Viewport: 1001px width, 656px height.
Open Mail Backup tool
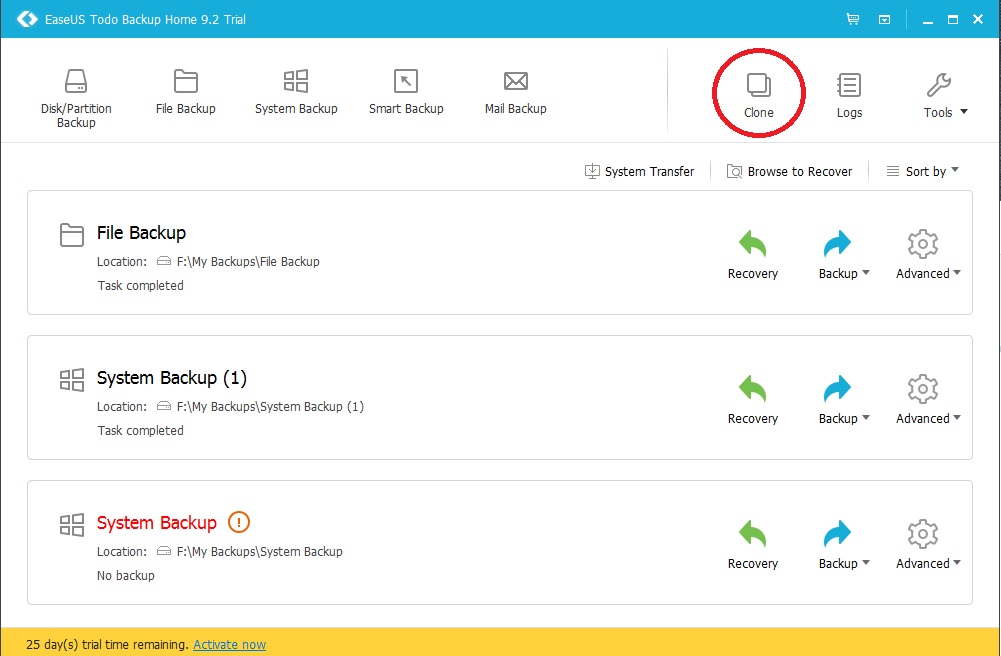point(516,92)
